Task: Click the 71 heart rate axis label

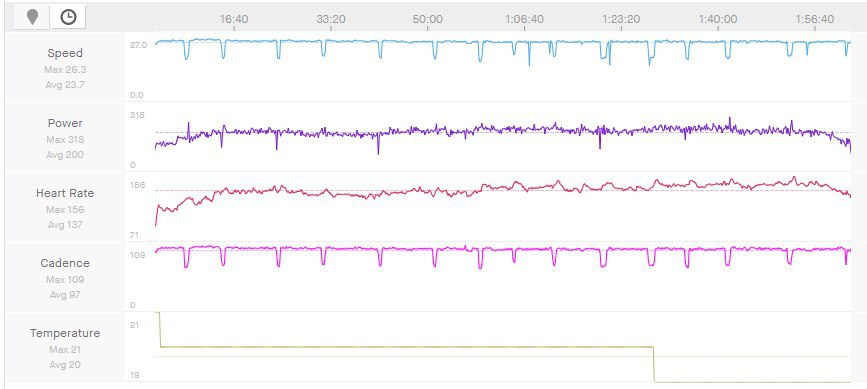Action: click(134, 235)
